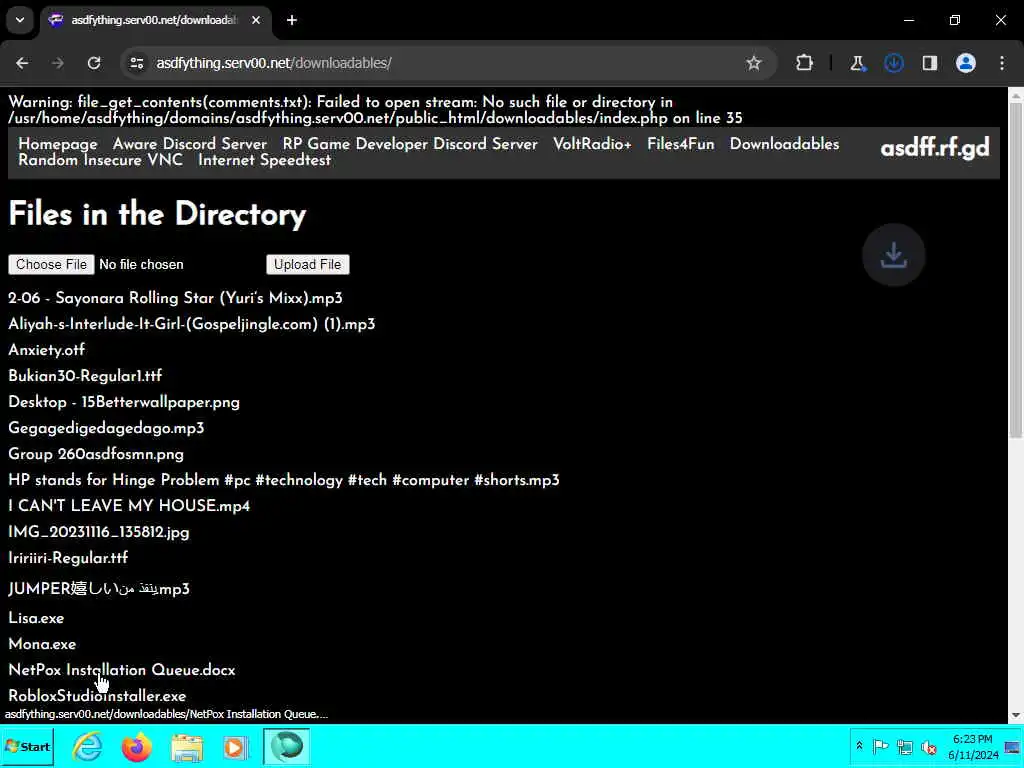1024x768 pixels.
Task: Open a new tab with the plus button
Action: [x=292, y=20]
